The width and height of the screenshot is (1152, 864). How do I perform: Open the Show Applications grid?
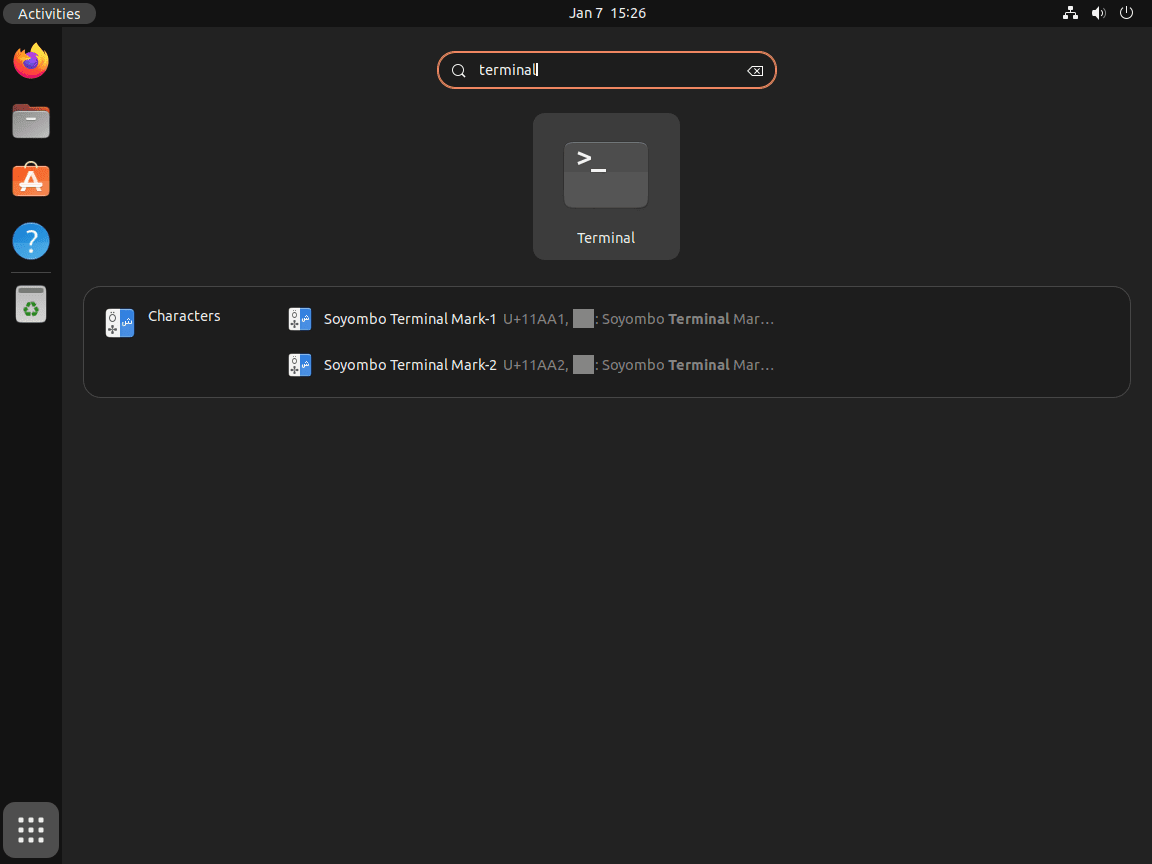30,829
